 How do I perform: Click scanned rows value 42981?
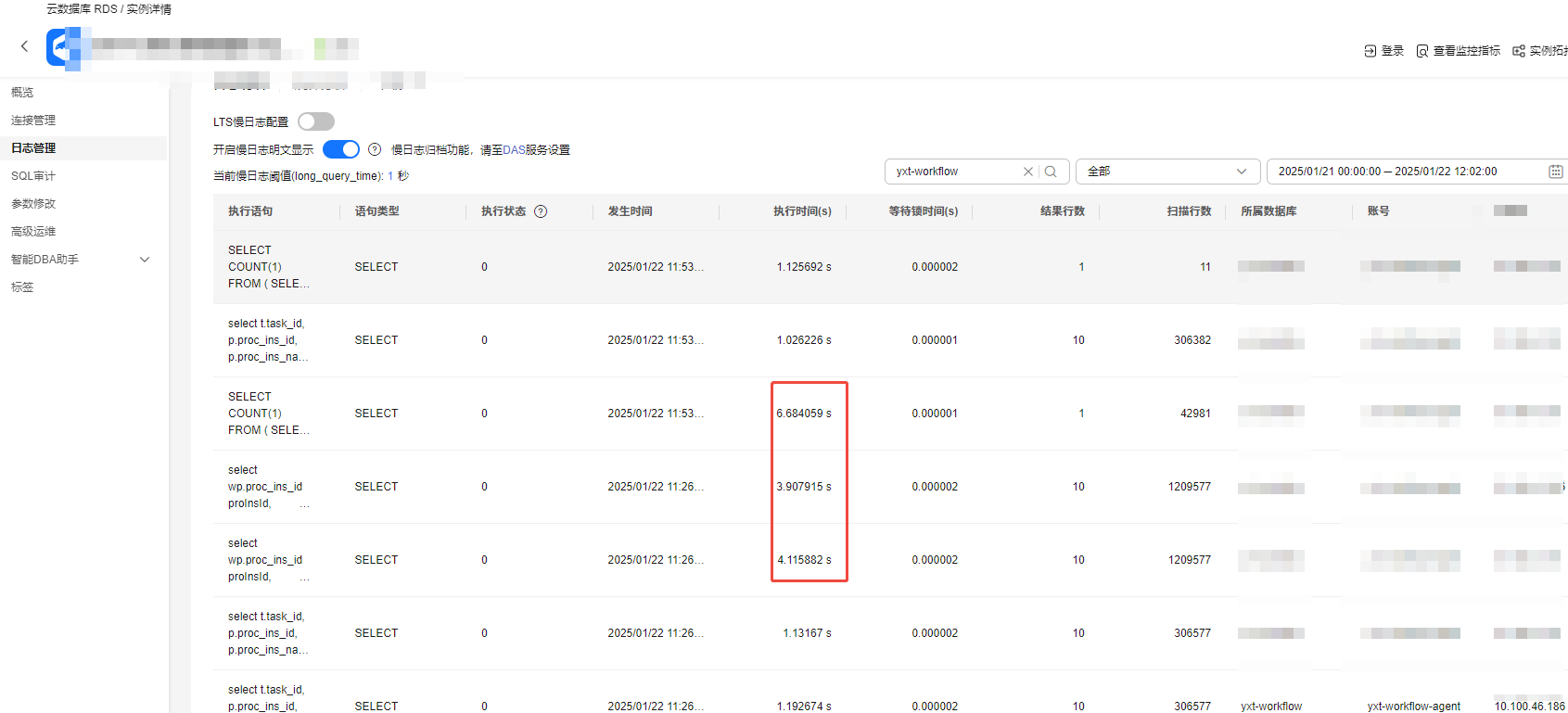pos(1195,414)
